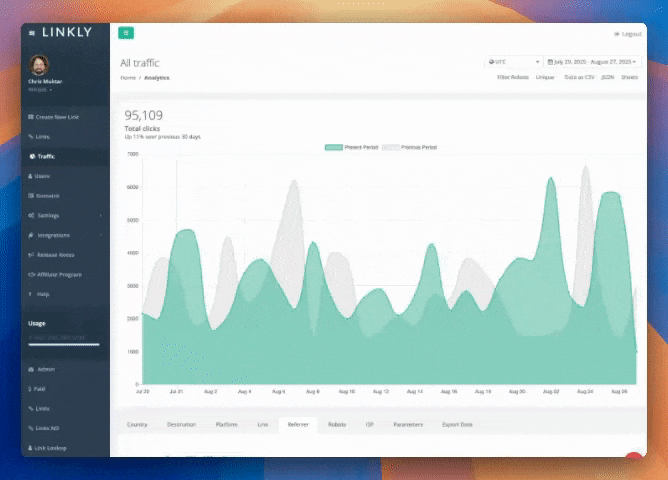The height and width of the screenshot is (480, 668).
Task: Open the Help section in sidebar
Action: (x=43, y=294)
